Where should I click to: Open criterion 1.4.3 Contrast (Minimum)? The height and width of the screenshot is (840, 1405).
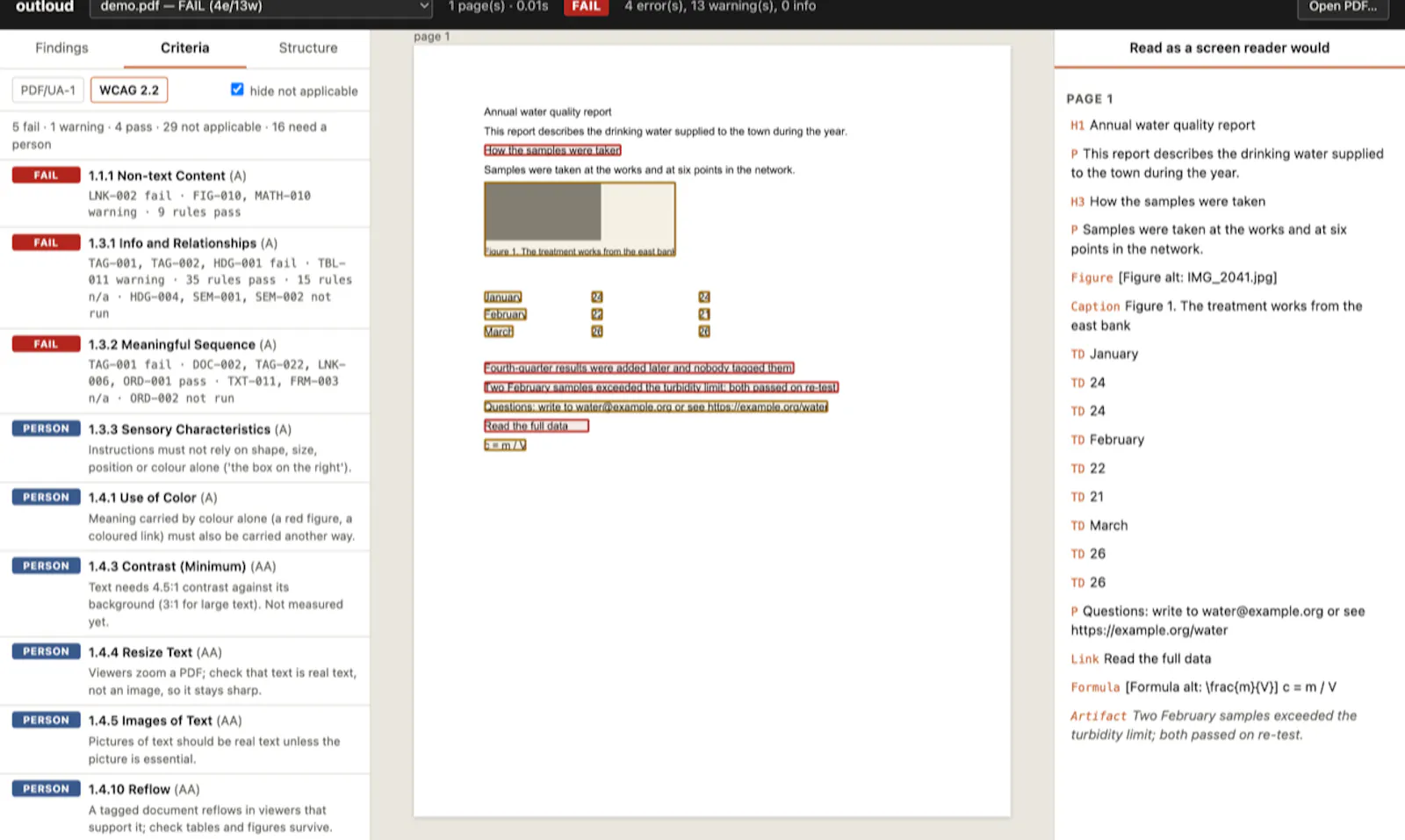(x=184, y=593)
